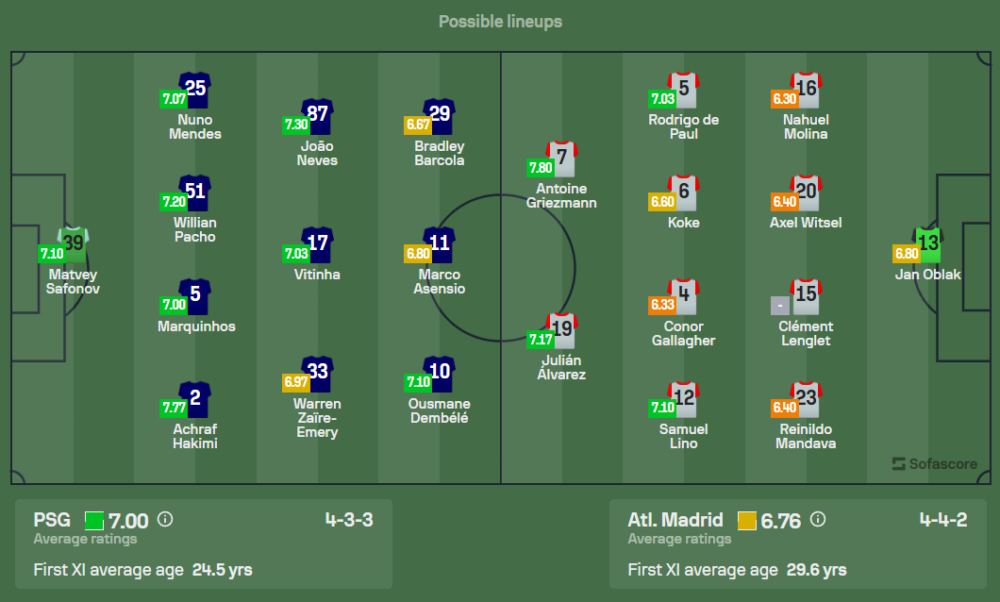
Task: Select Achraf Hakimi's 7.77 rating badge
Action: 173,407
